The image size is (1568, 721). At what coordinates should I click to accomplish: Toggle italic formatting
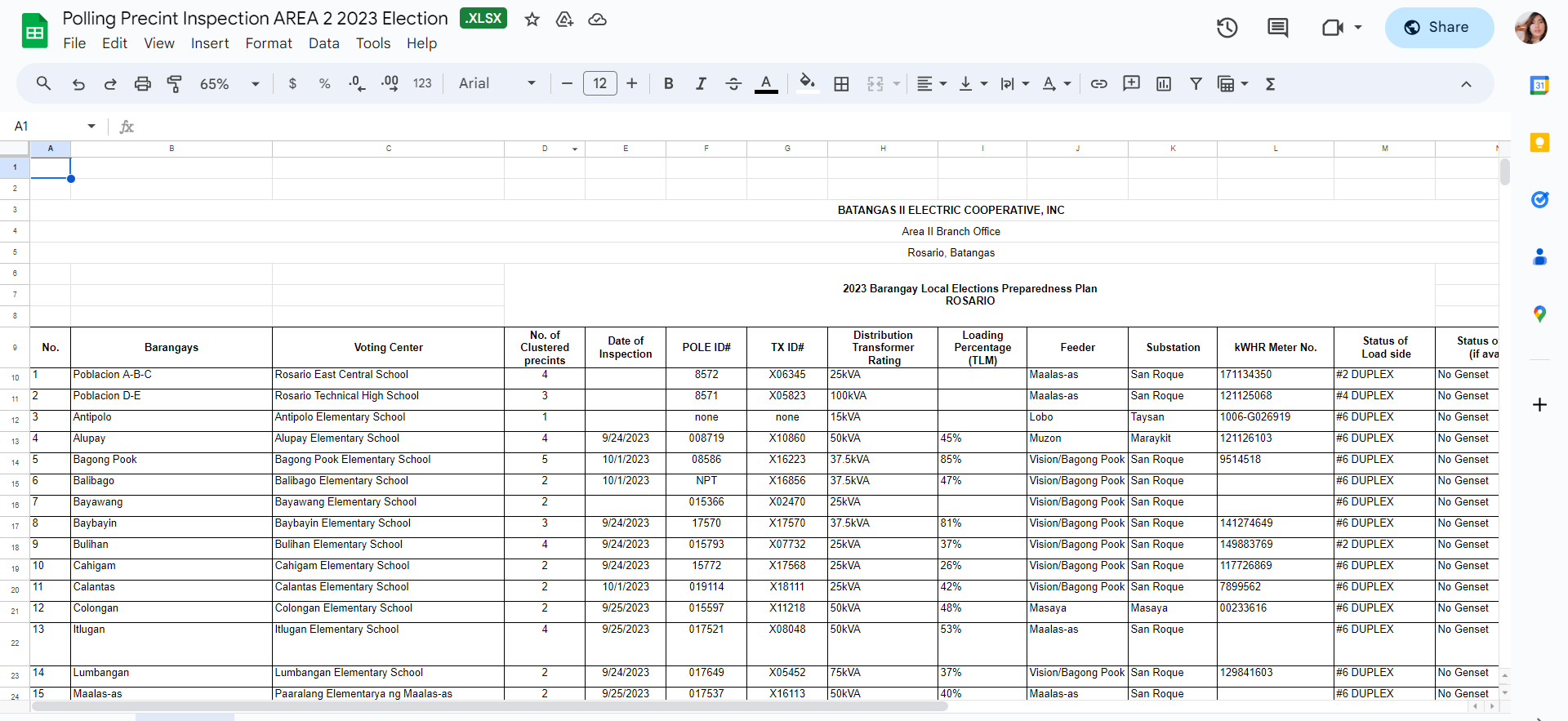click(701, 83)
